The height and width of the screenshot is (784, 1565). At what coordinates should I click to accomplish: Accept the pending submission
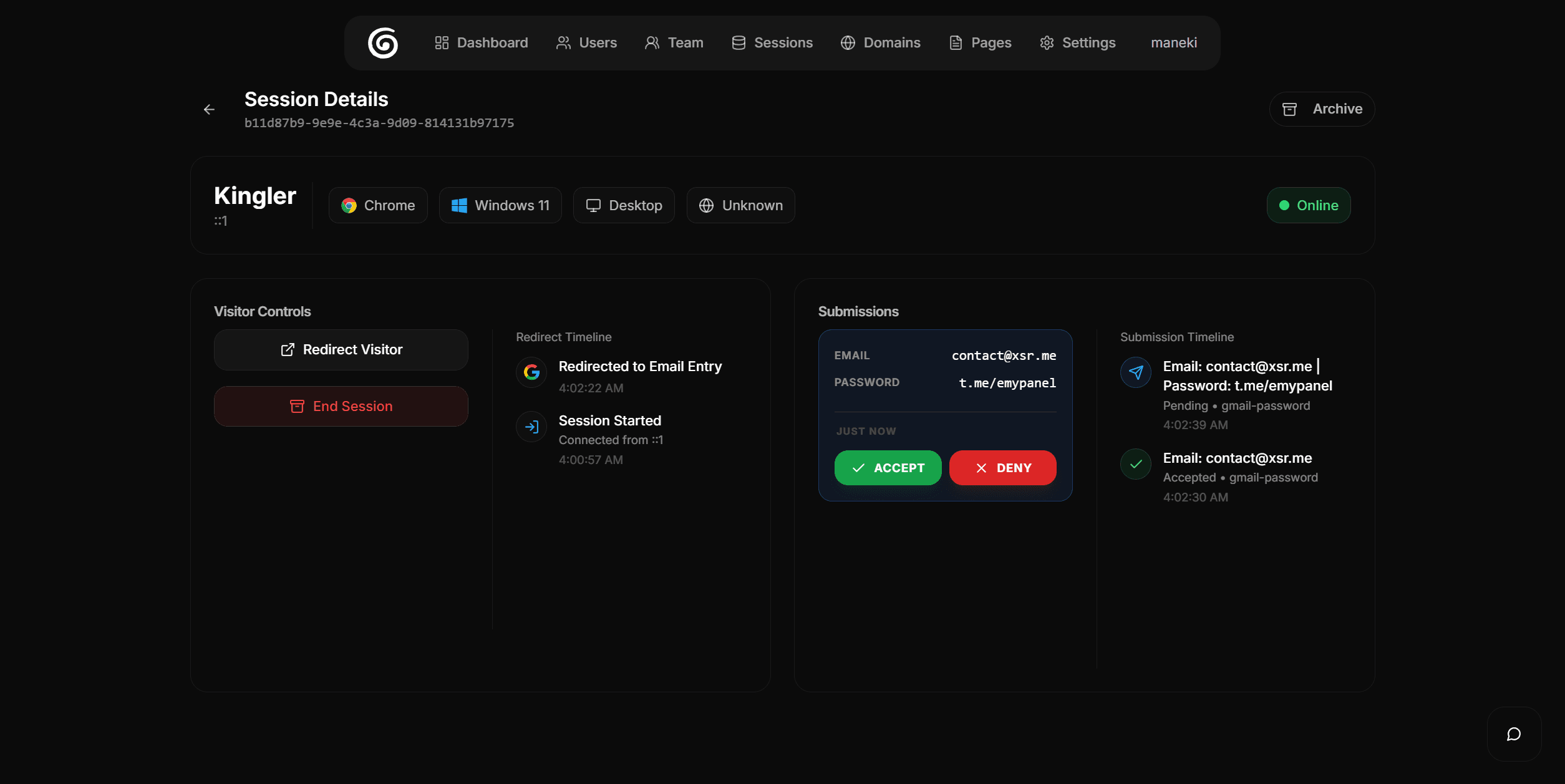coord(888,468)
